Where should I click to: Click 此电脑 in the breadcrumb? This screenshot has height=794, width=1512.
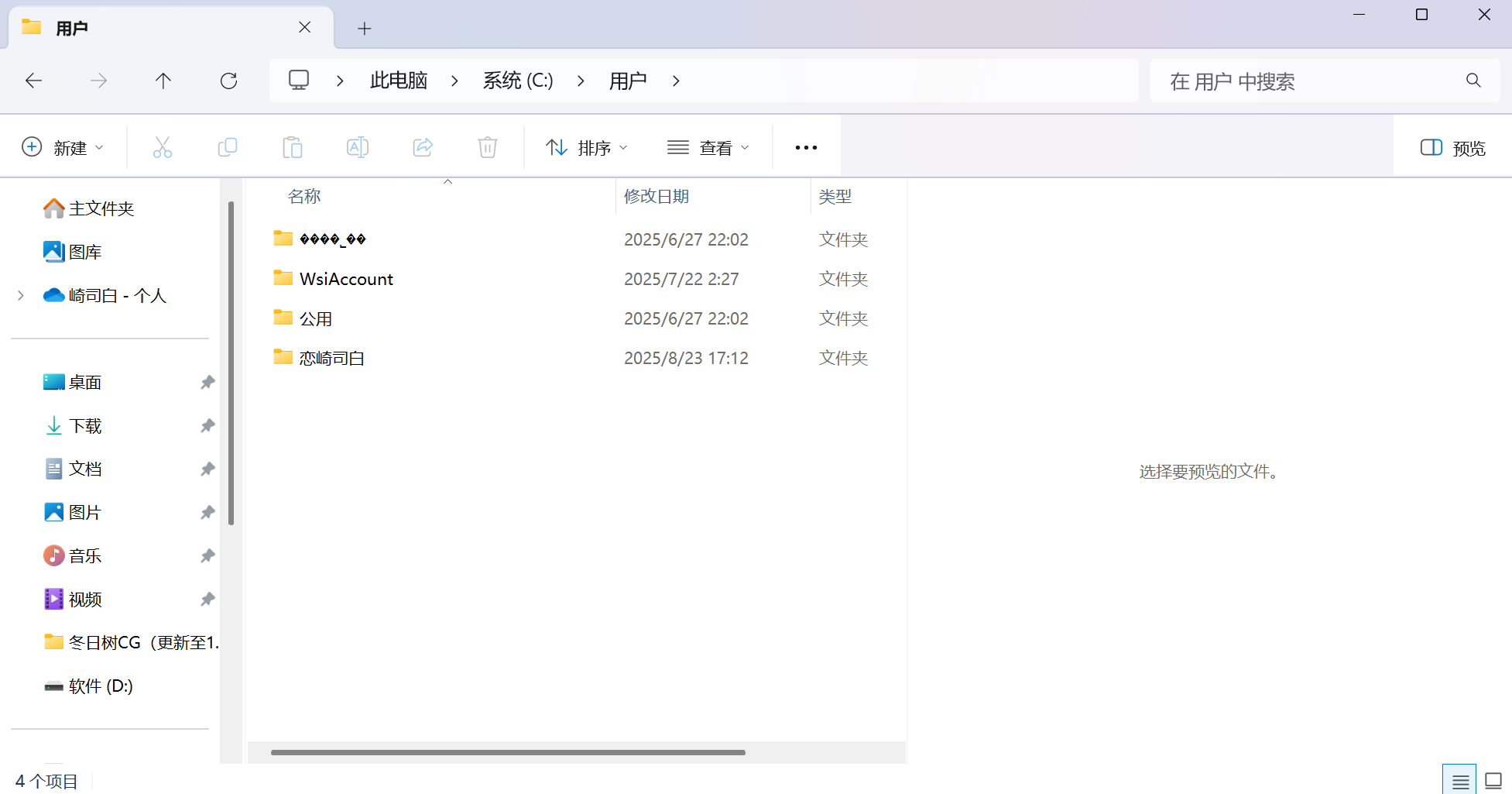(399, 81)
